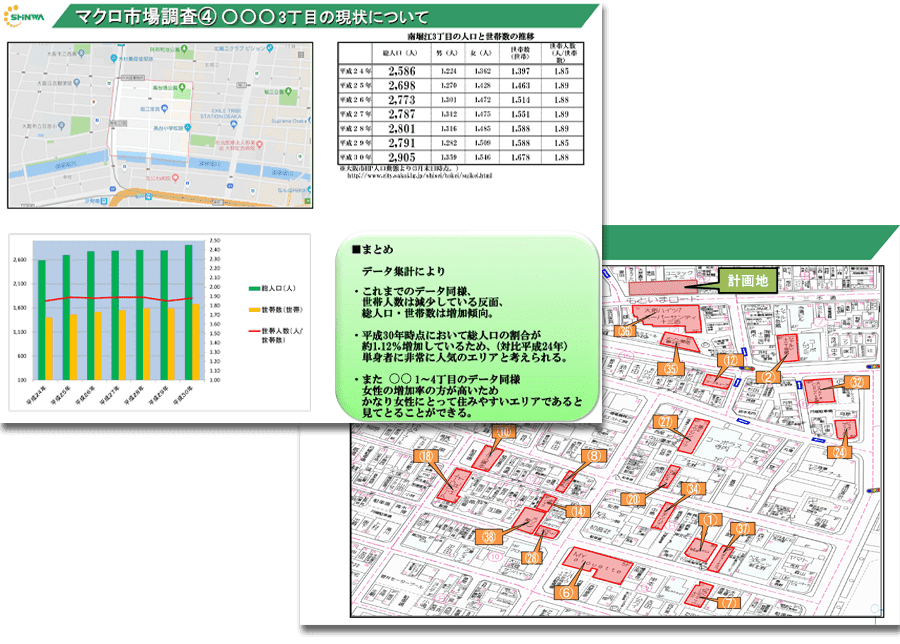Screen dimensions: 900x644
Task: Click the SHINWA logo in the header
Action: (x=29, y=19)
